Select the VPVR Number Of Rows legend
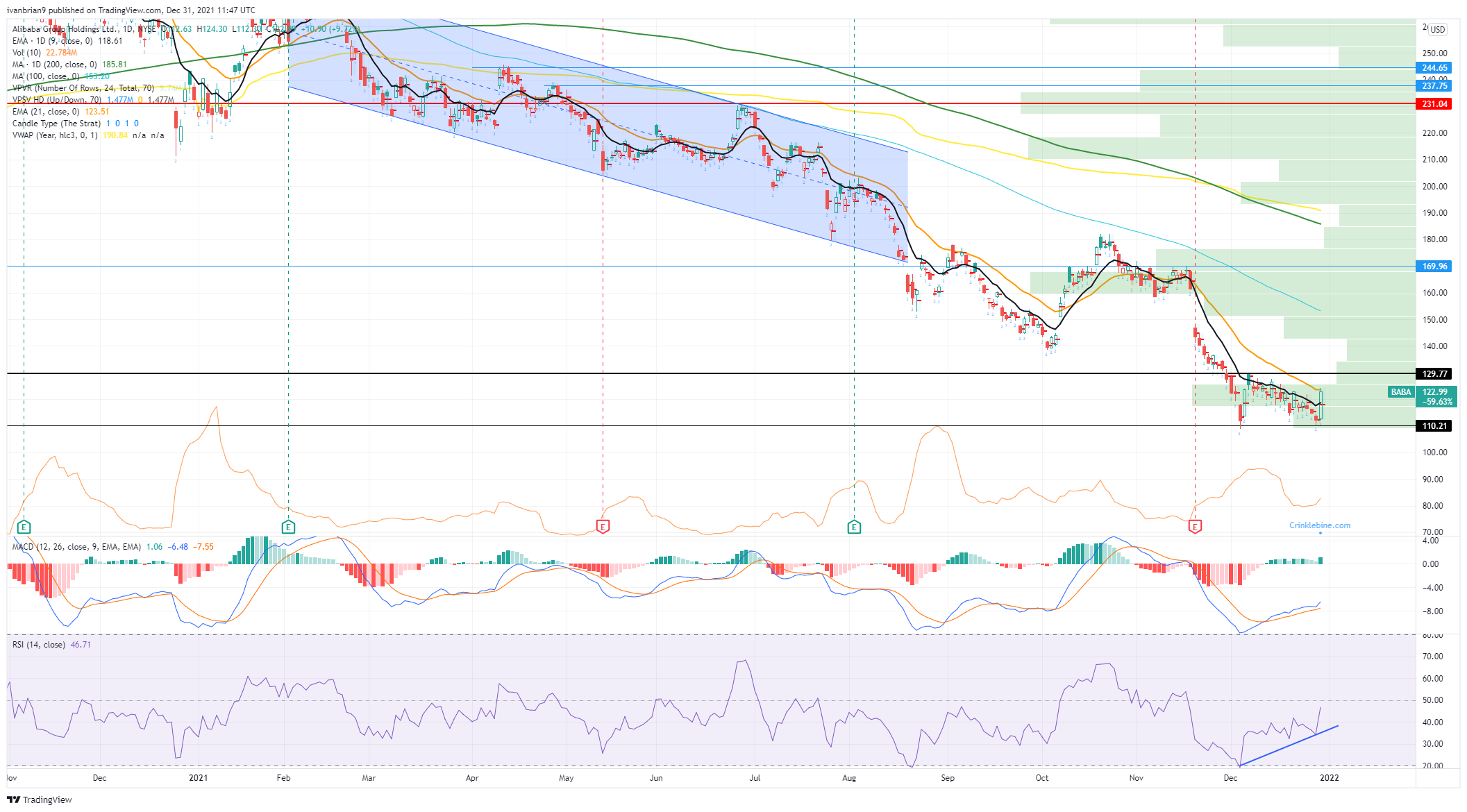This screenshot has width=1467, height=812. point(83,88)
